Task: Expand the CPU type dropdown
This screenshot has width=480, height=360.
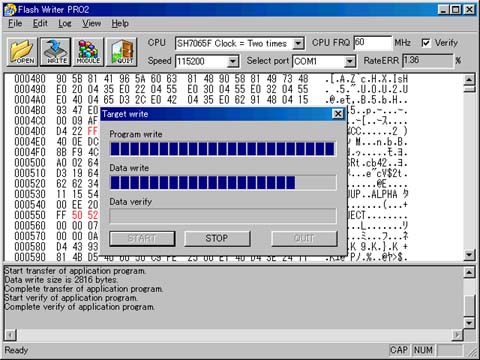Action: click(x=299, y=44)
